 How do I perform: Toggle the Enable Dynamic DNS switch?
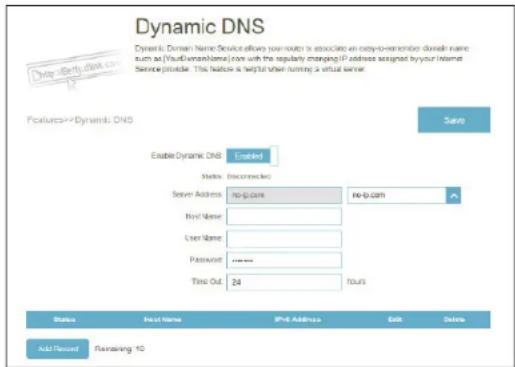[x=252, y=156]
